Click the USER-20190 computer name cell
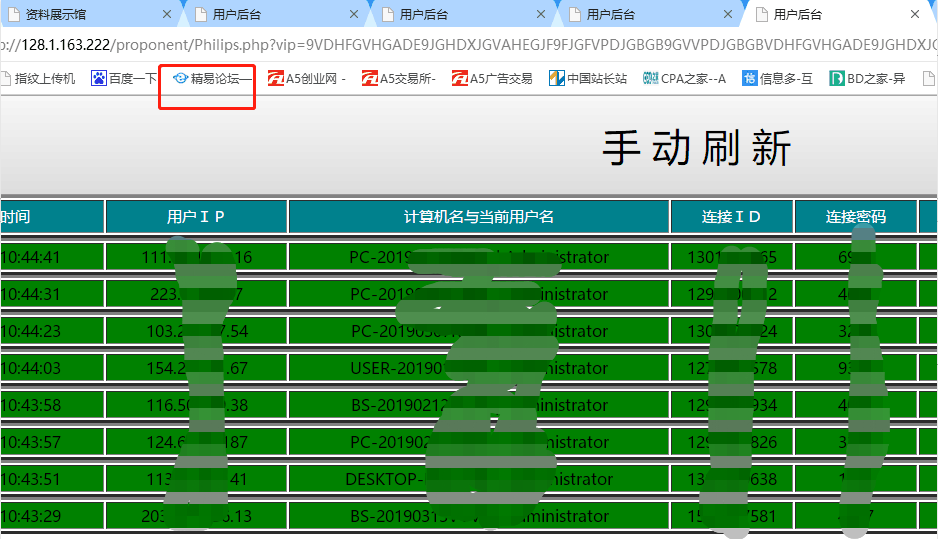938x539 pixels. 479,369
